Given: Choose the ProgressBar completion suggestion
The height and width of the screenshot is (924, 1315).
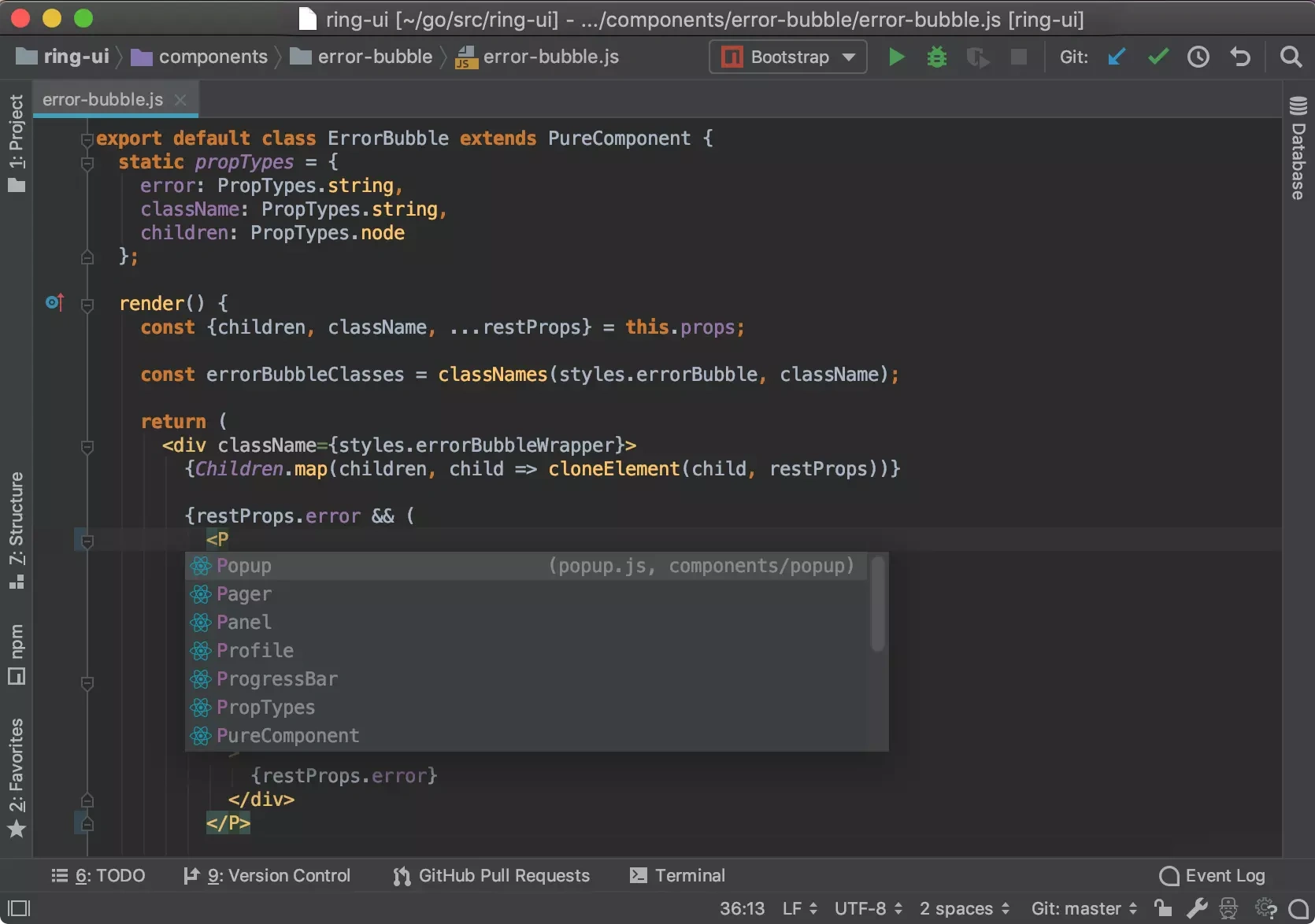Looking at the screenshot, I should pos(526,679).
